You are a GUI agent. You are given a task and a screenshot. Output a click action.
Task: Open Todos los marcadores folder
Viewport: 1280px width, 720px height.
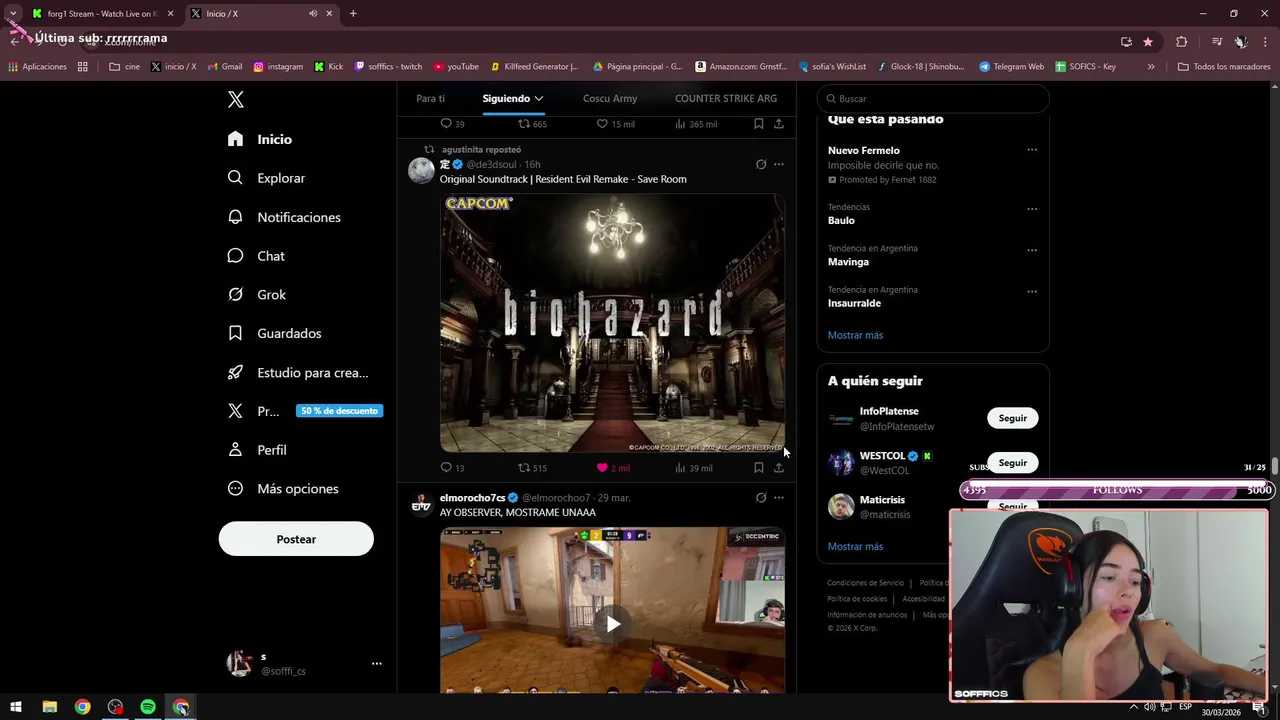click(x=1224, y=67)
